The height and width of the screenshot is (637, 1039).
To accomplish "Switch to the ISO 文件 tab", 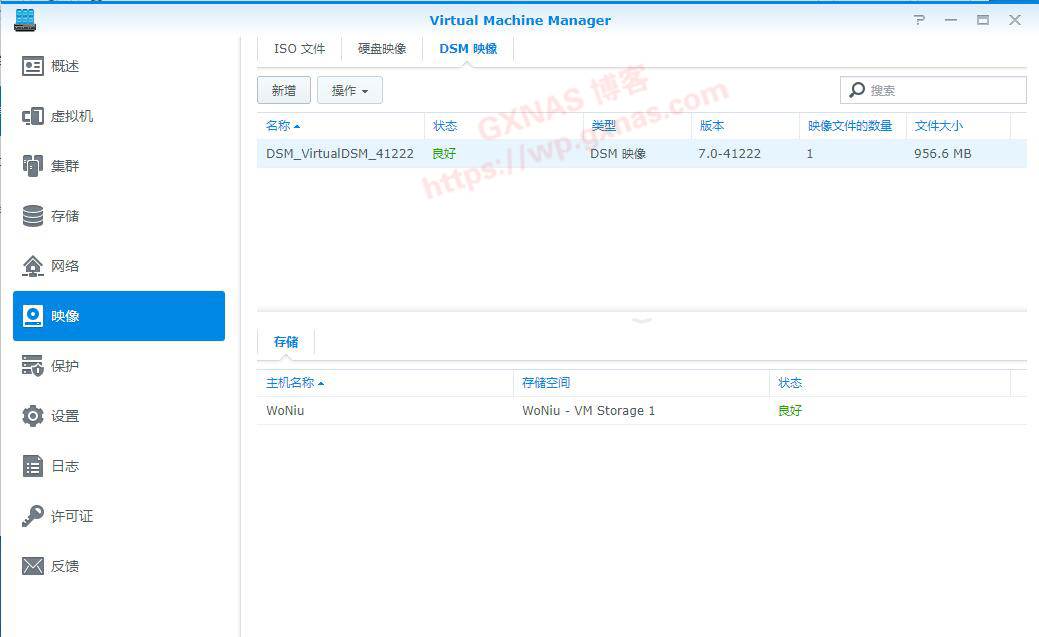I will pyautogui.click(x=299, y=49).
